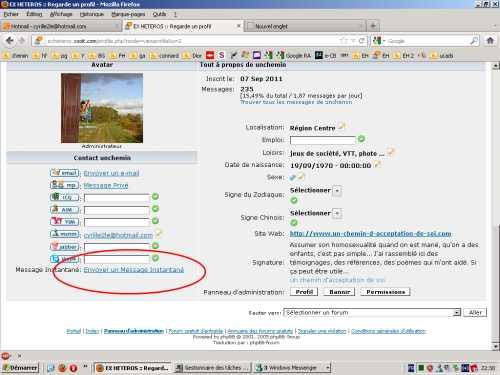
Task: Open the Marque-pages menu
Action: tap(128, 14)
